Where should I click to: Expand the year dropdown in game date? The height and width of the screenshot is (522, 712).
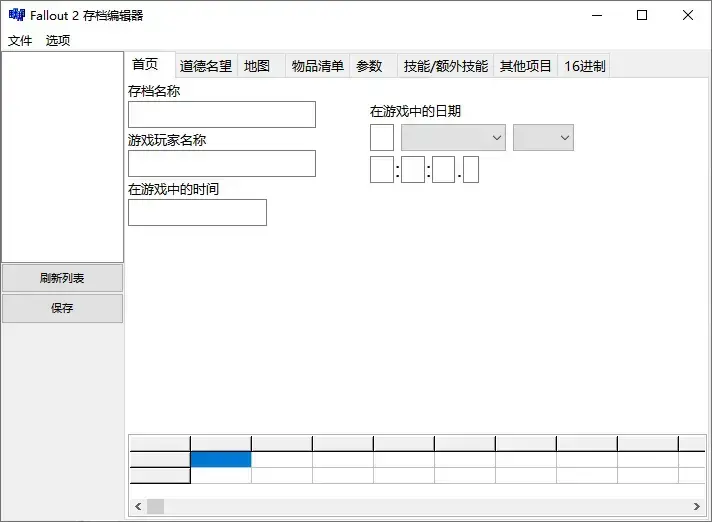543,138
